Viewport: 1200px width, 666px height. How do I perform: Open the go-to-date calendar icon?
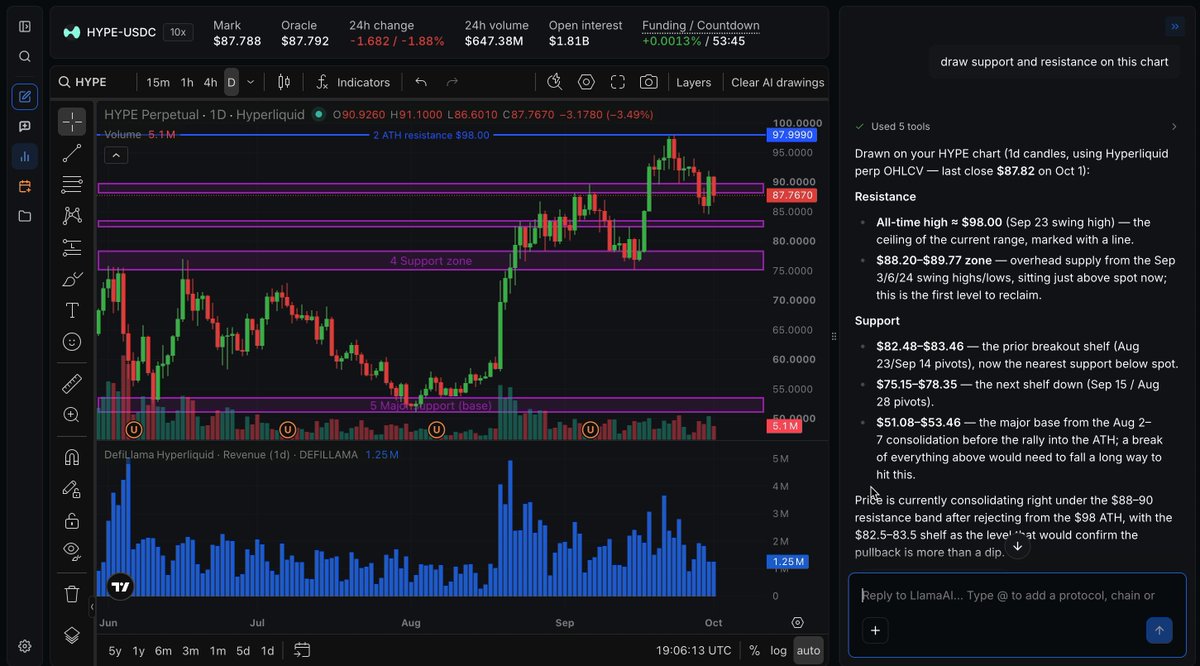pyautogui.click(x=303, y=651)
